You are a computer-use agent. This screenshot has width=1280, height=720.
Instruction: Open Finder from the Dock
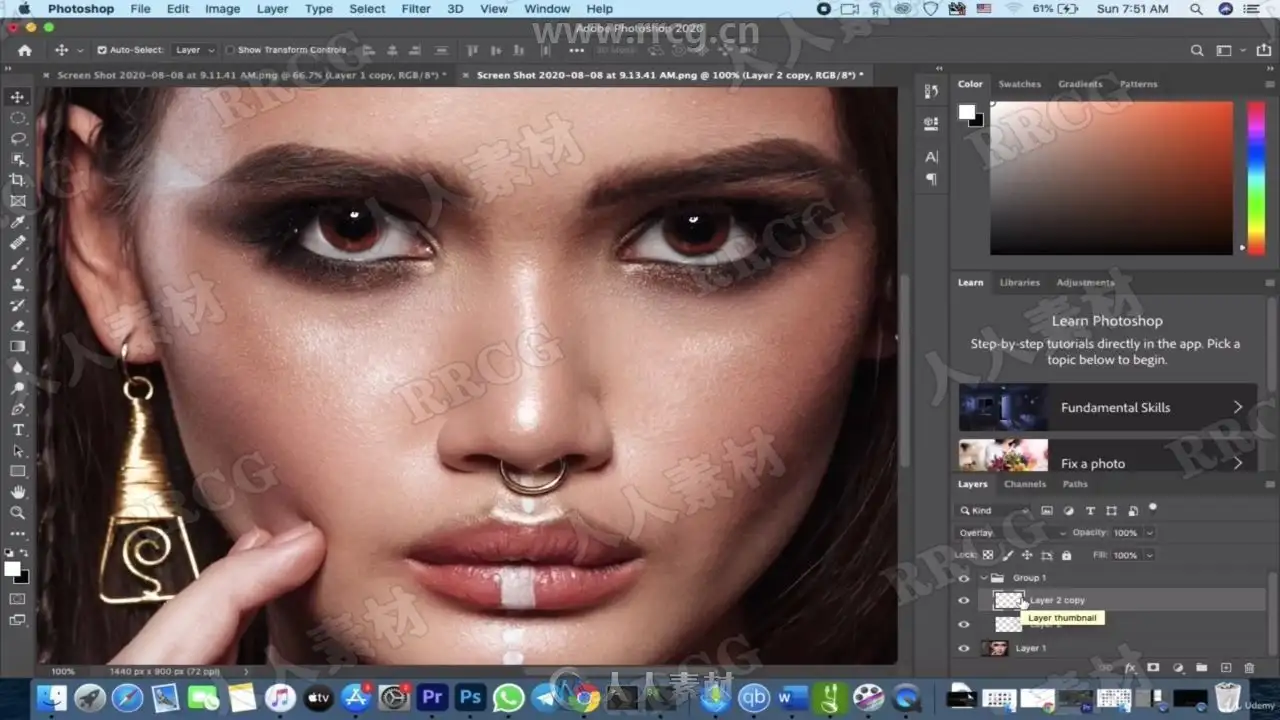52,697
